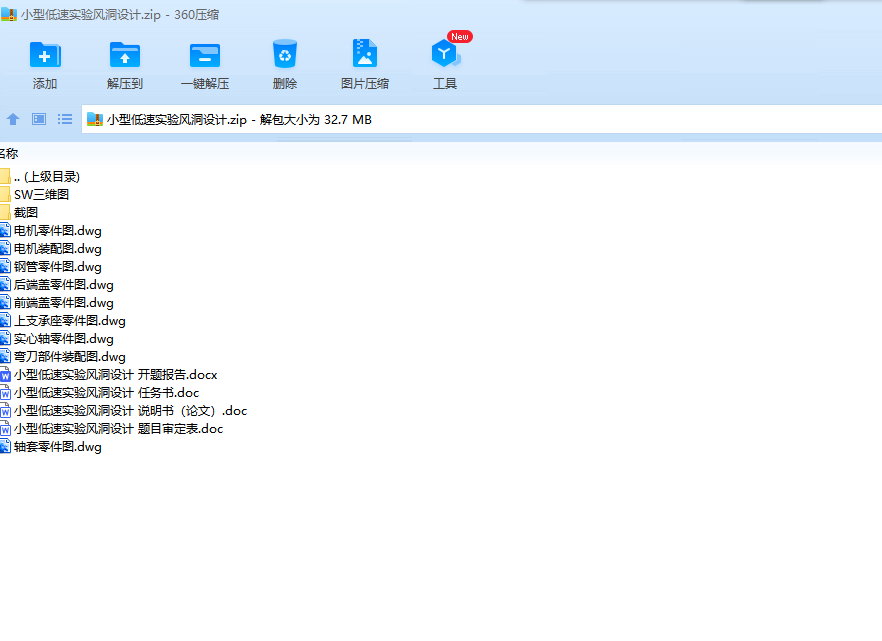The width and height of the screenshot is (882, 641).
Task: Go up one level with the arrow icon
Action: click(13, 119)
